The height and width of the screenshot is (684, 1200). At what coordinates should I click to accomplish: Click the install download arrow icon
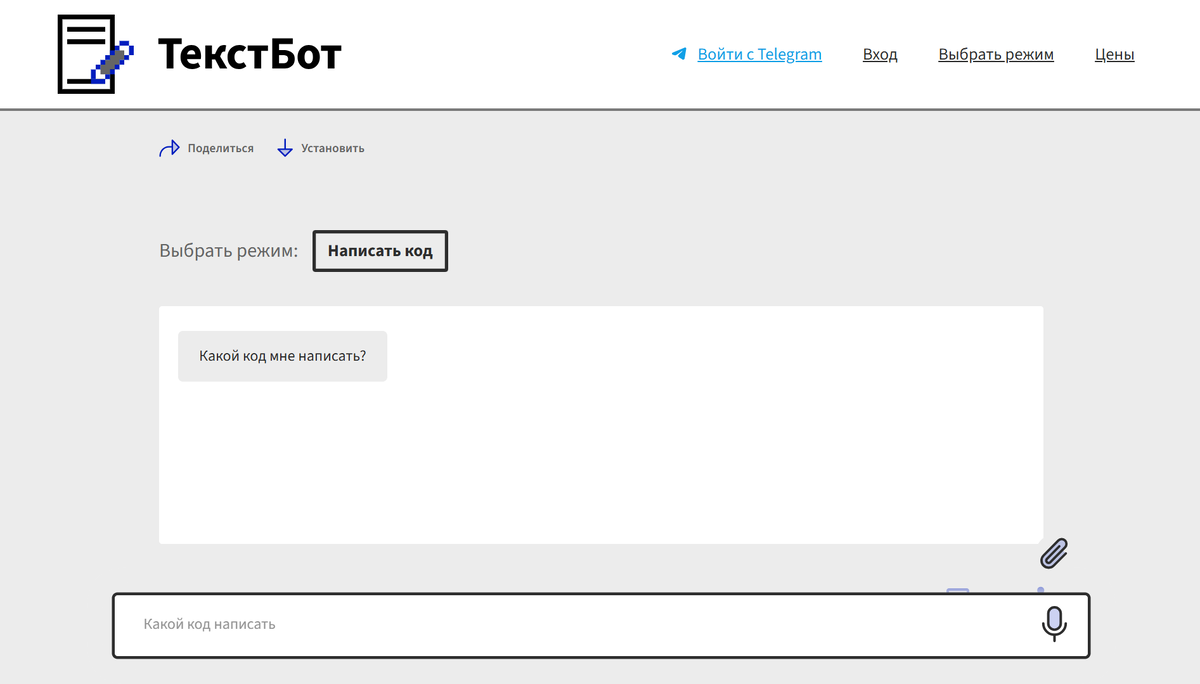pos(285,148)
